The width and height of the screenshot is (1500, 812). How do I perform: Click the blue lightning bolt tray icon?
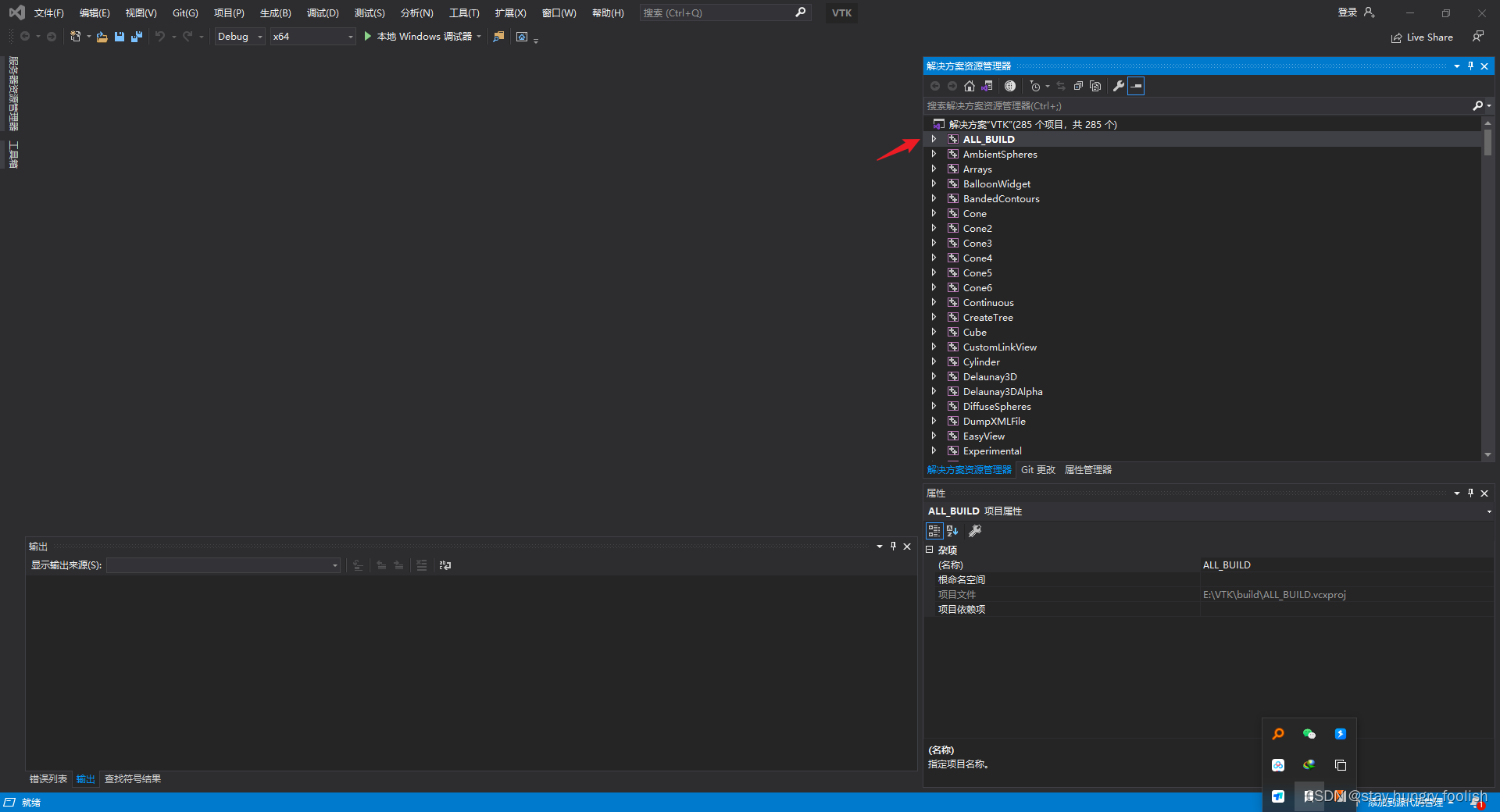1341,734
